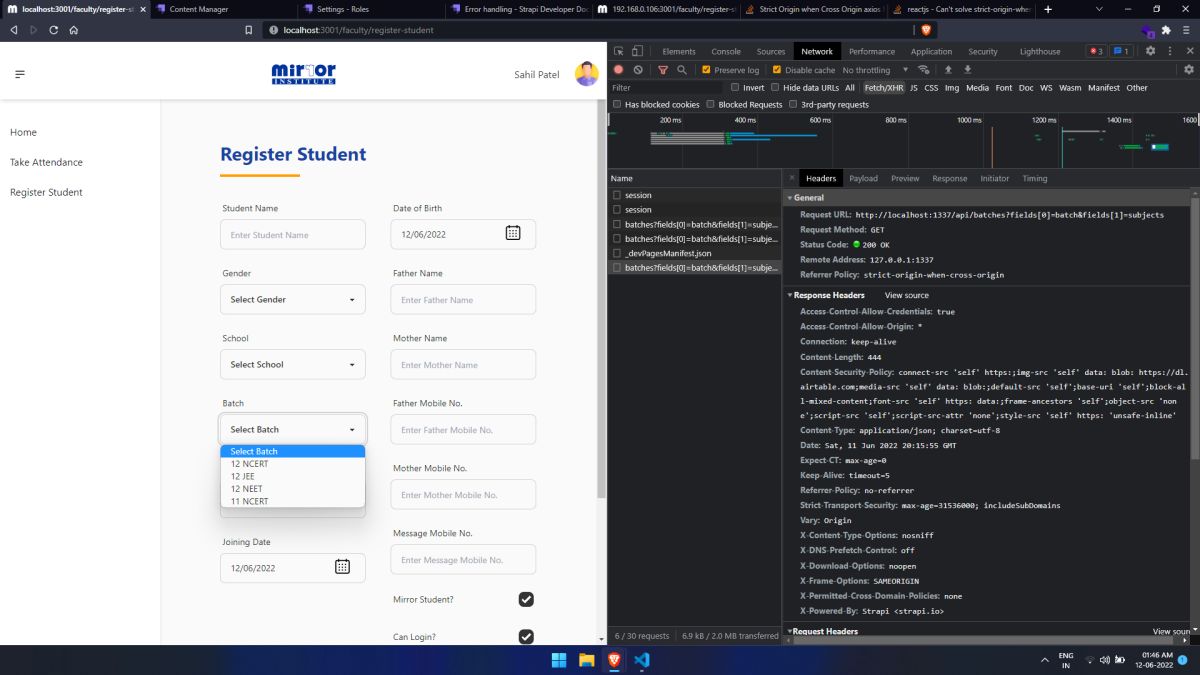Open Brave browser from taskbar
The height and width of the screenshot is (675, 1200).
pos(614,660)
